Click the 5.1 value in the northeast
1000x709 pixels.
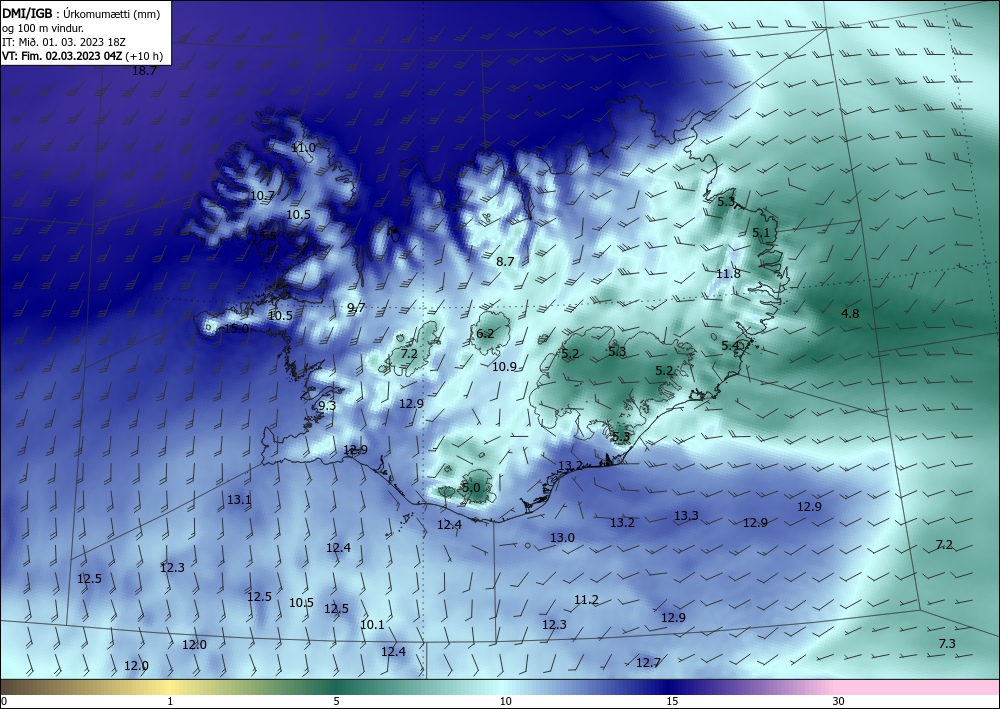[761, 233]
